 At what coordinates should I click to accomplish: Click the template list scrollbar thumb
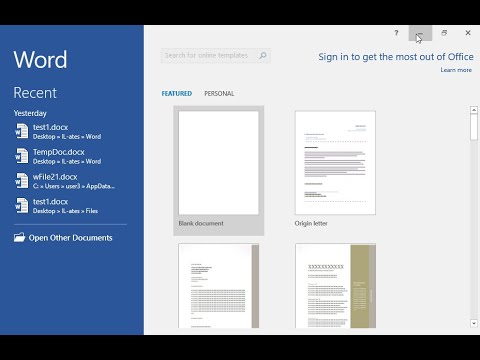click(x=474, y=127)
